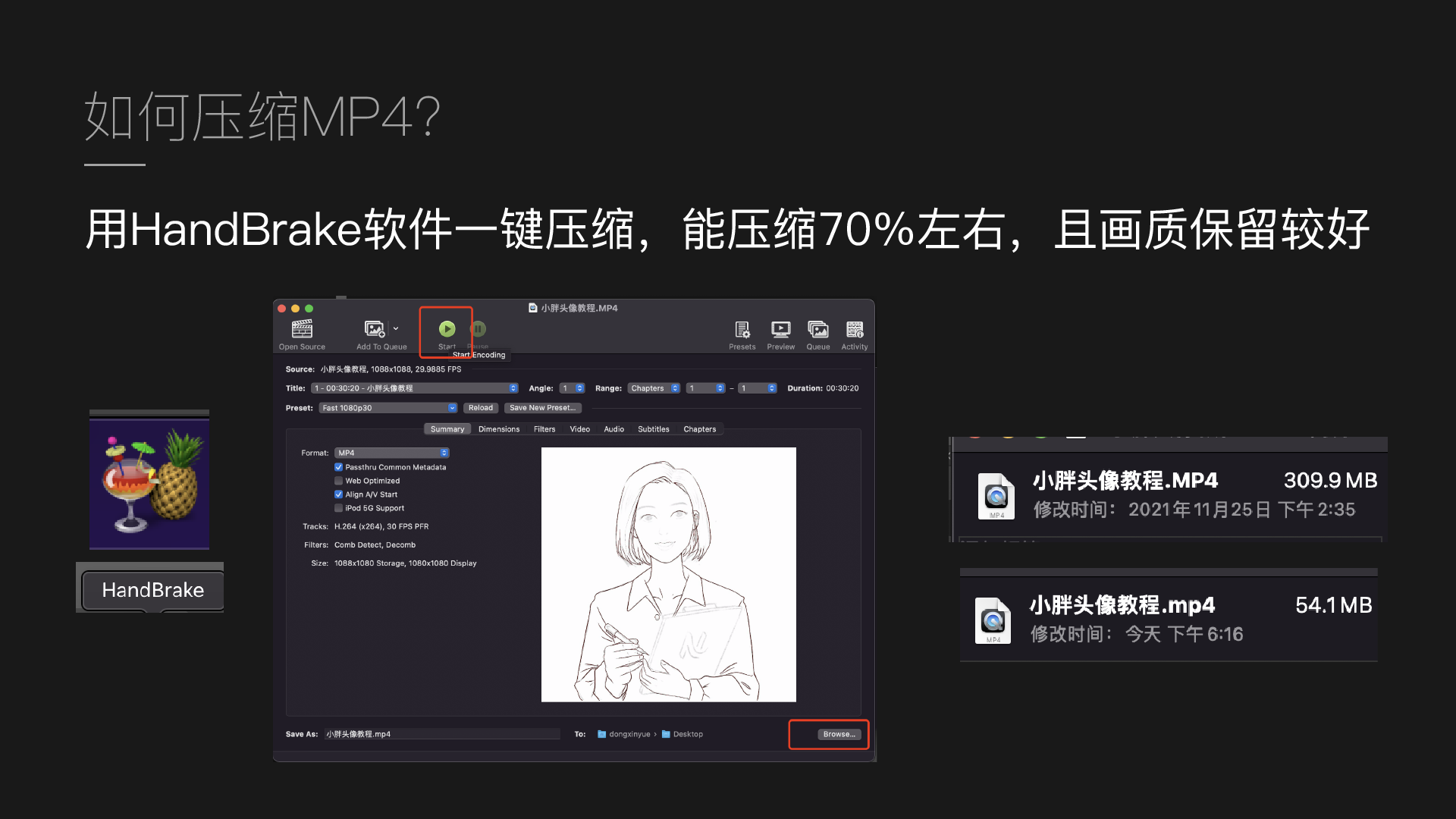This screenshot has height=819, width=1456.
Task: Click the Browse... destination button
Action: (x=839, y=734)
